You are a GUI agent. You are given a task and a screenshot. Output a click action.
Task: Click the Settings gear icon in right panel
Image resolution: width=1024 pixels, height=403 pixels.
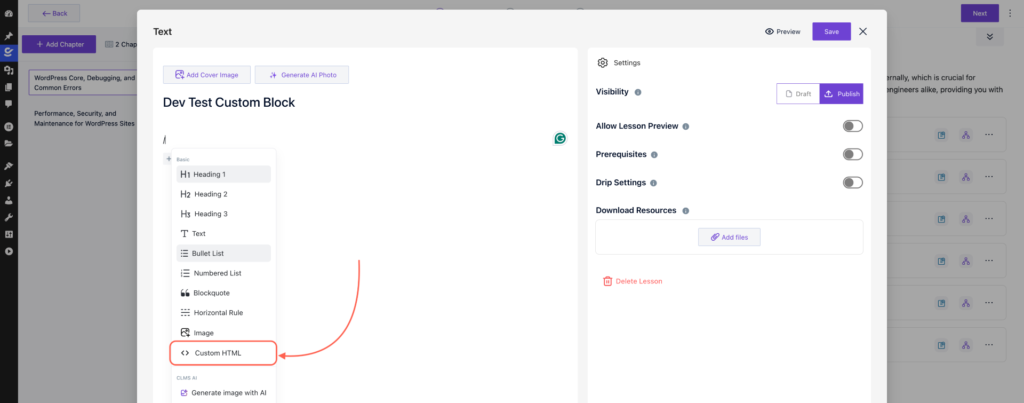tap(602, 62)
